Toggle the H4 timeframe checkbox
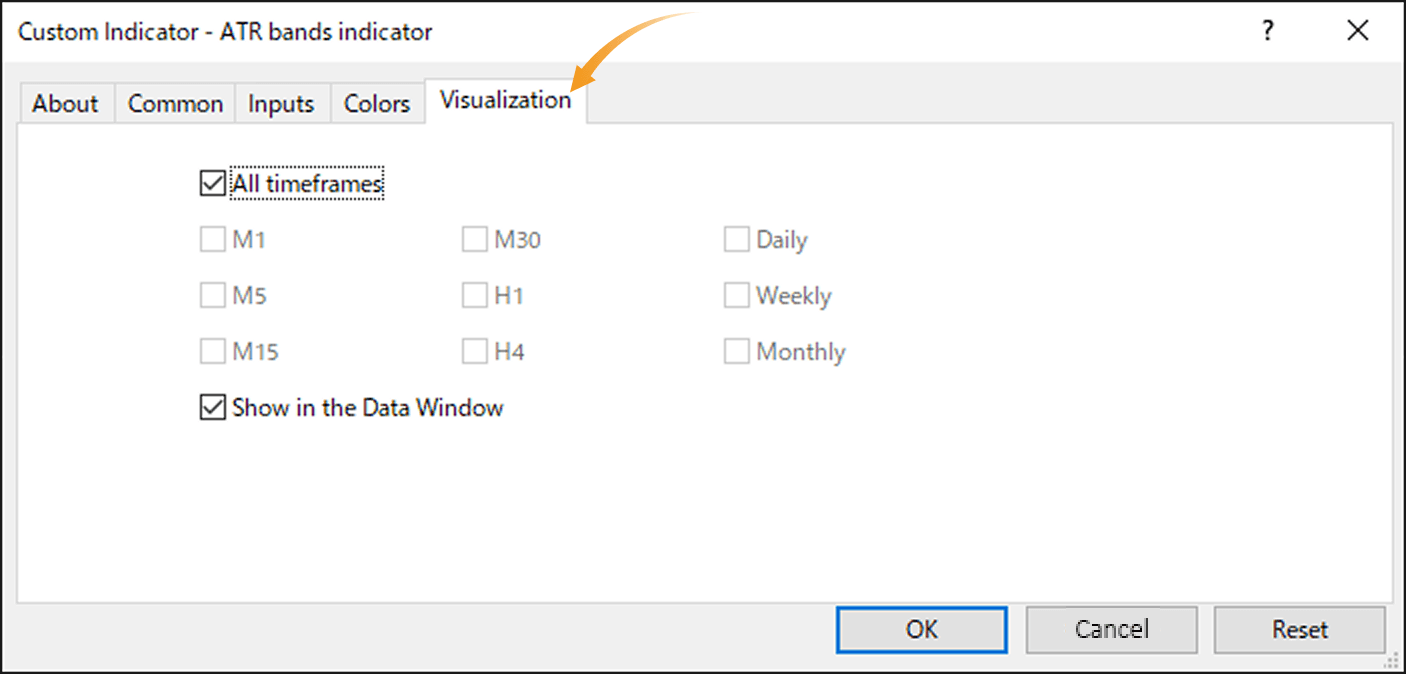Viewport: 1406px width, 674px height. point(474,351)
